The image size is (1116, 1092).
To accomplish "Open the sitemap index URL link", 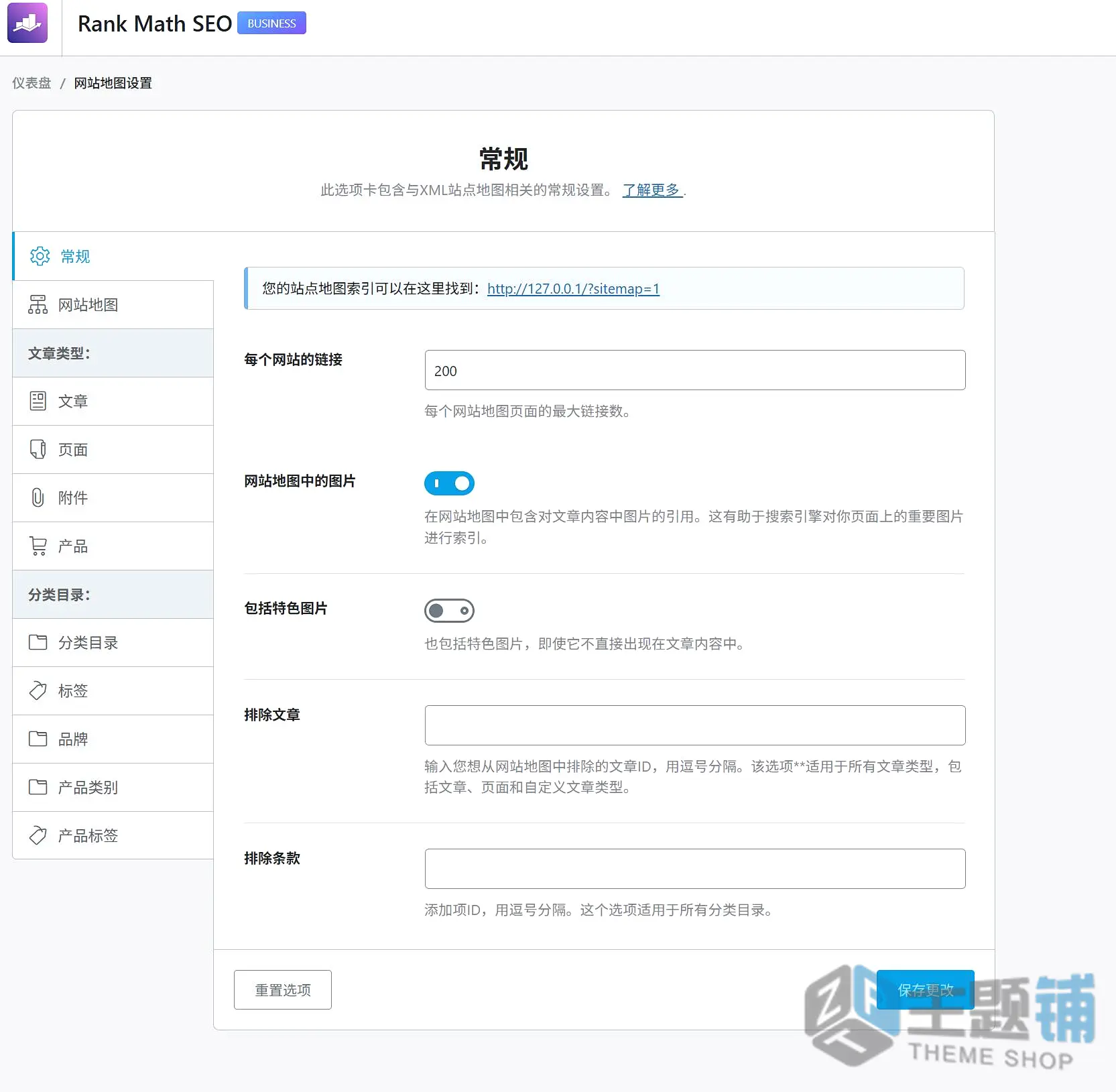I will pyautogui.click(x=573, y=289).
